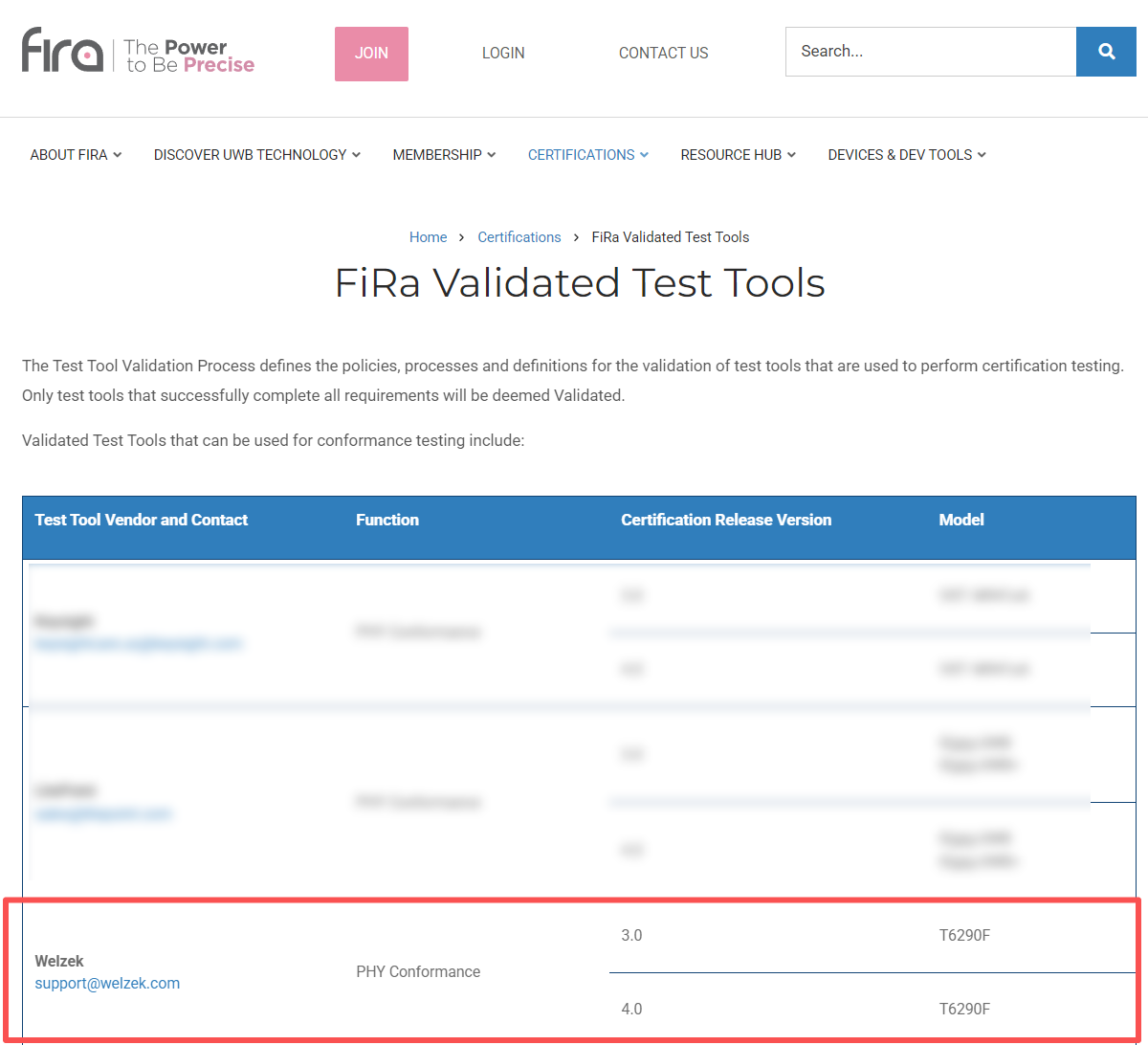Click the support@welzek.com email link

click(x=107, y=983)
